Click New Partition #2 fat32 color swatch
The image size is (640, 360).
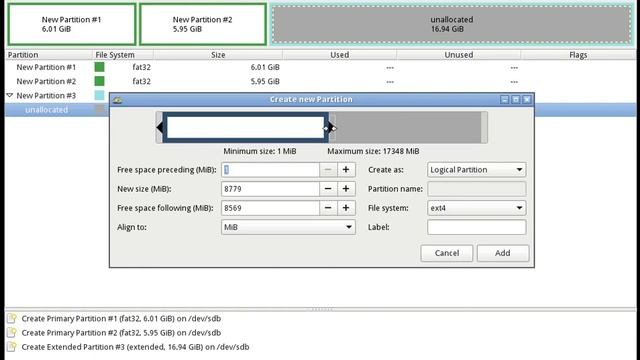click(x=99, y=81)
